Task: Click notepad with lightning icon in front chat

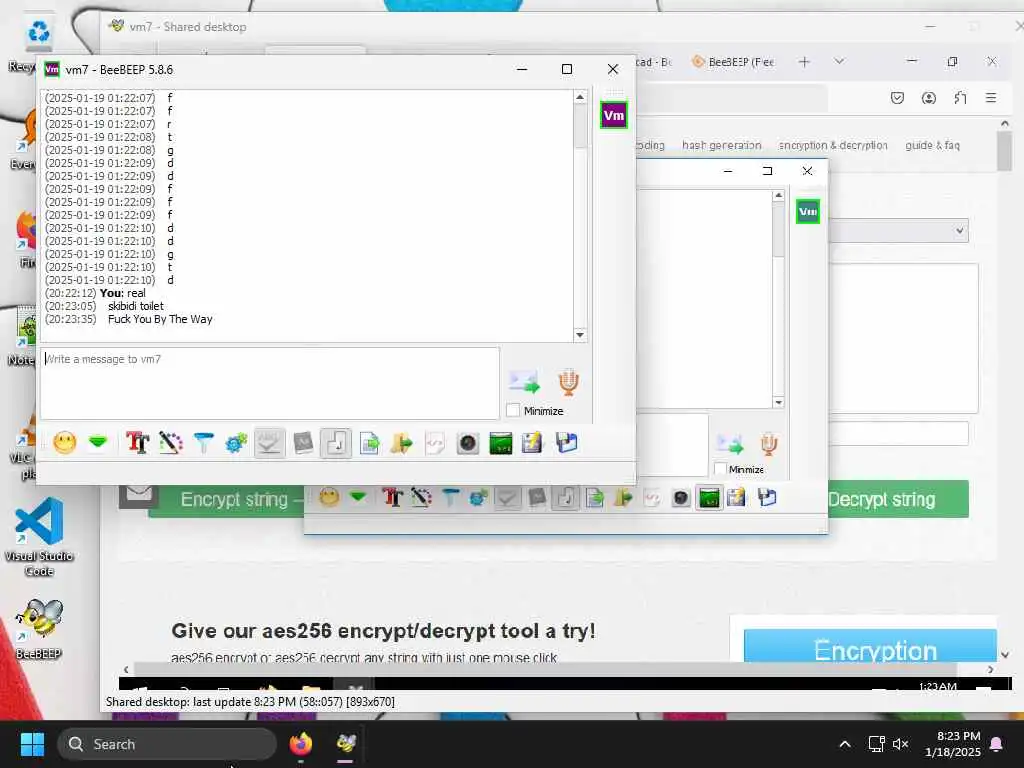Action: point(532,443)
